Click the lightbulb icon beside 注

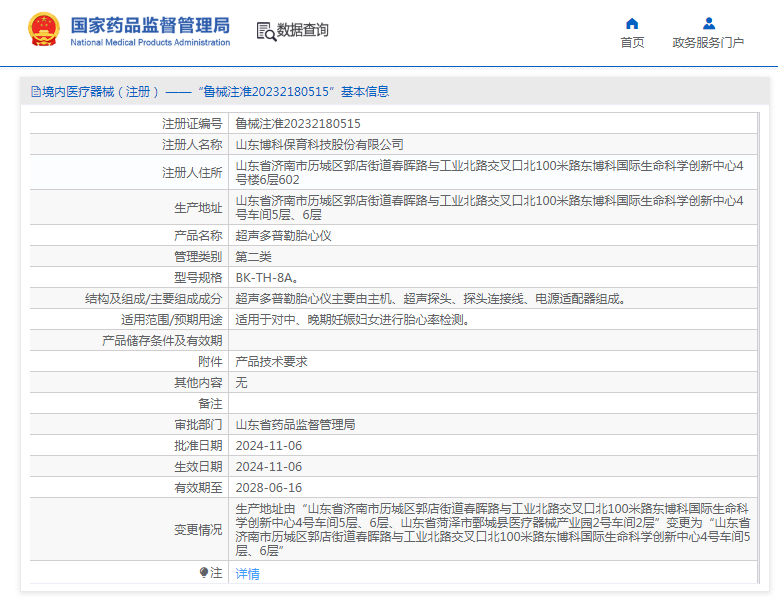[x=203, y=573]
